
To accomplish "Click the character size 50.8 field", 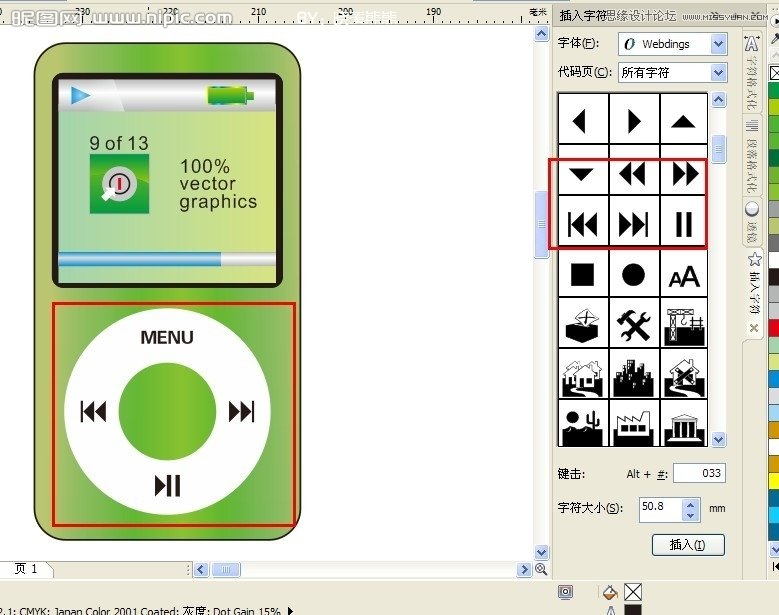I will [x=660, y=508].
